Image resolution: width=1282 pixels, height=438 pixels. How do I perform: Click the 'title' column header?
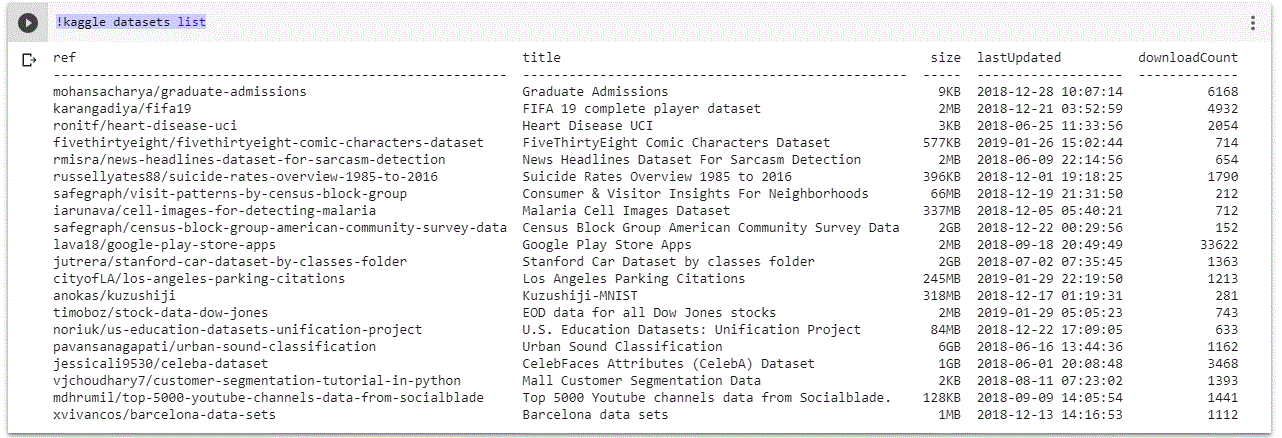[x=541, y=58]
